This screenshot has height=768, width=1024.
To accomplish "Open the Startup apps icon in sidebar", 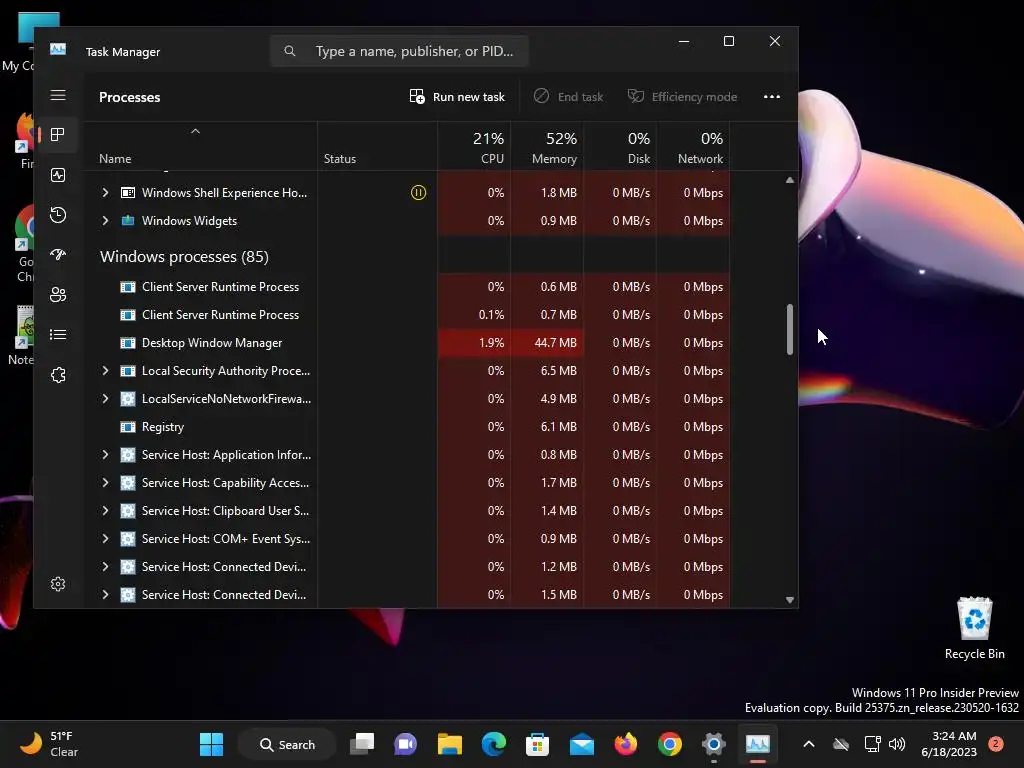I will [x=57, y=255].
